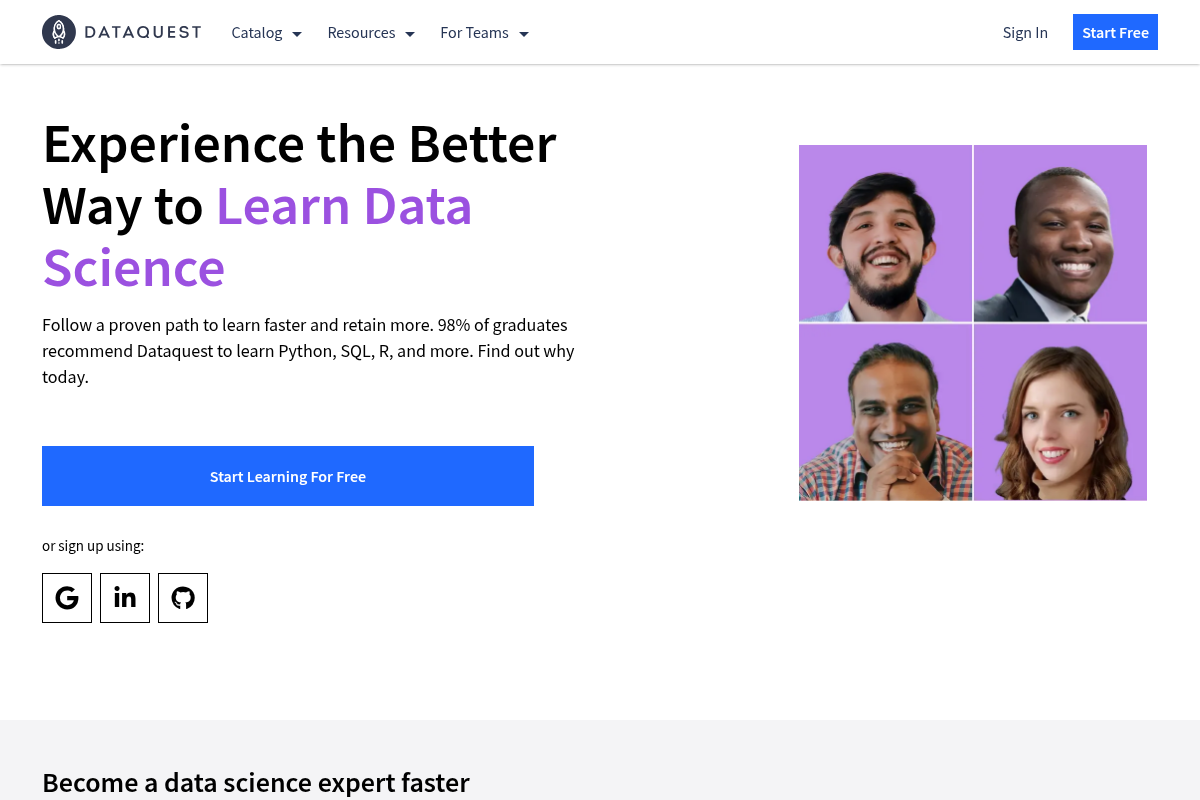Open the For Teams menu
Image resolution: width=1200 pixels, height=800 pixels.
474,33
